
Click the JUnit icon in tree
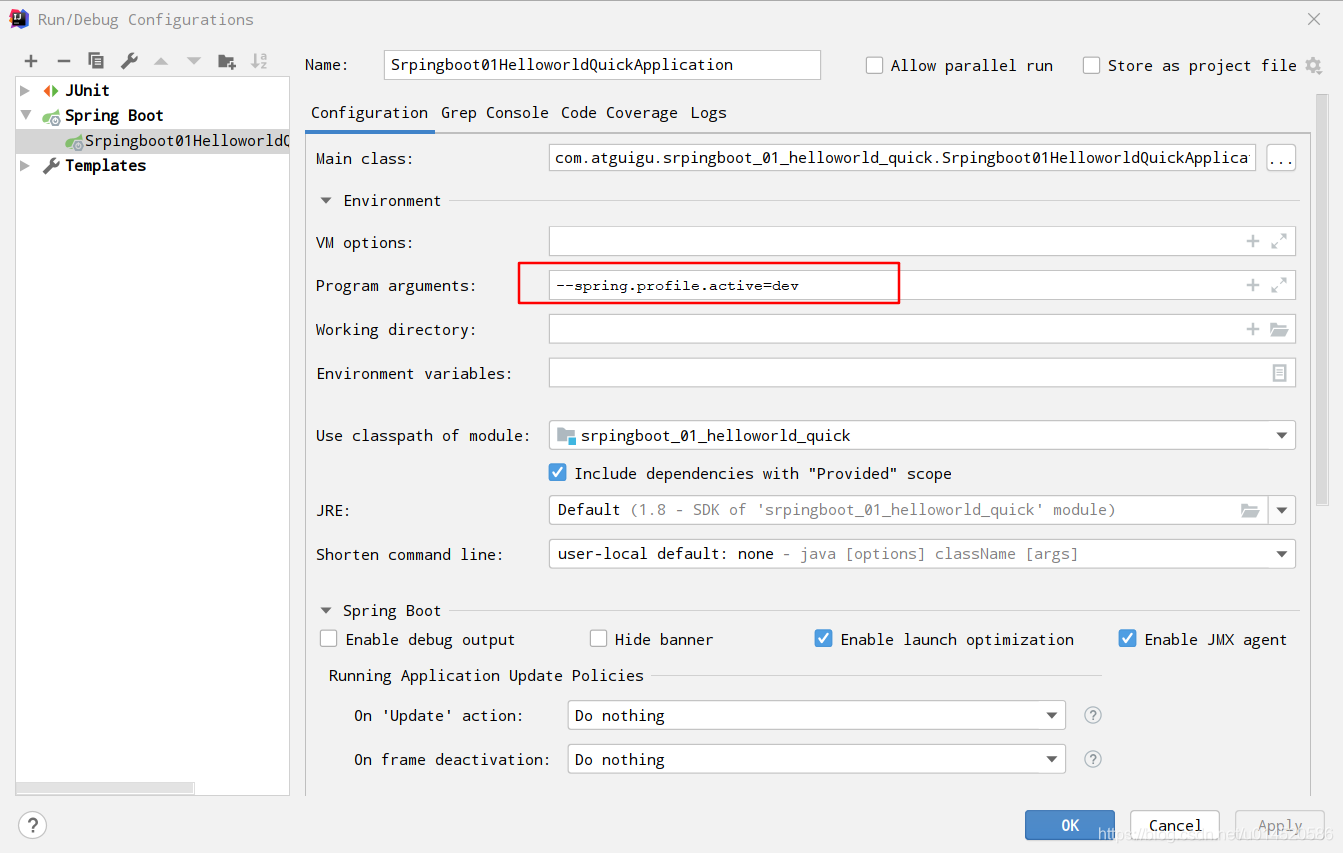click(x=50, y=91)
